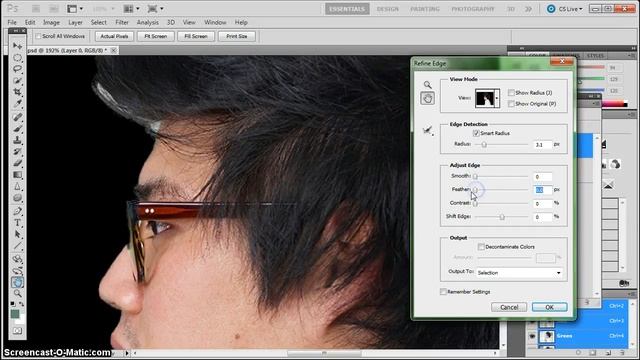
Task: Click Fit Screen button
Action: [156, 36]
